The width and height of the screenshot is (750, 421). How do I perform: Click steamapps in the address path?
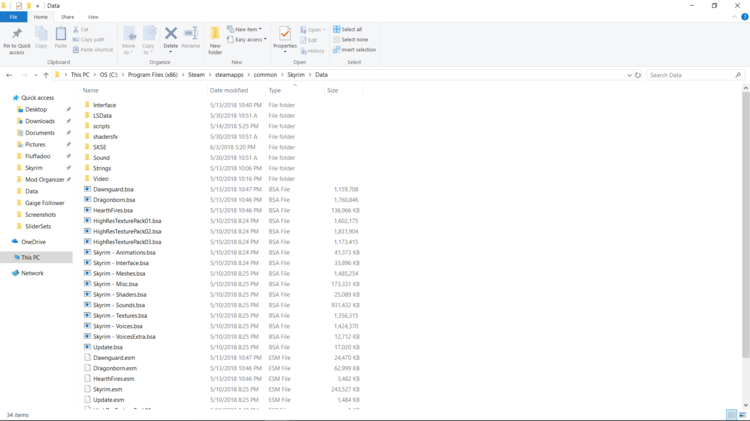point(229,75)
